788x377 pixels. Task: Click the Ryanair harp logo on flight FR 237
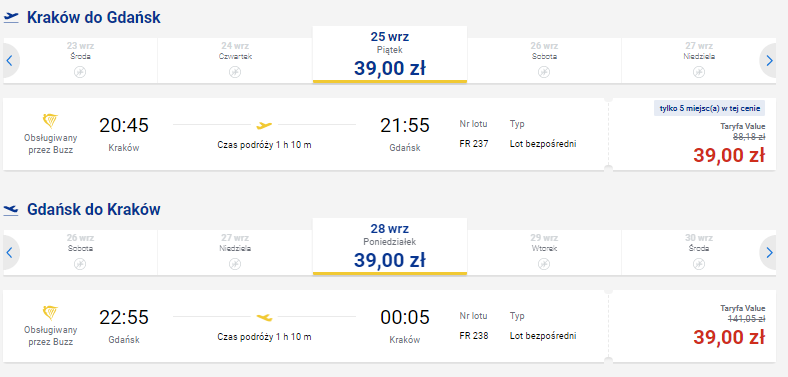(50, 121)
